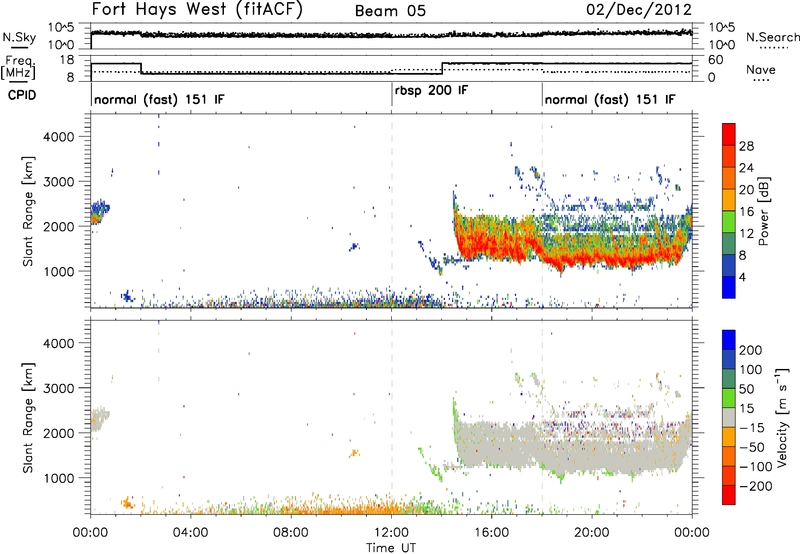The width and height of the screenshot is (800, 554).
Task: Click the "Fort Hays West (fitACF)" title
Action: click(197, 9)
